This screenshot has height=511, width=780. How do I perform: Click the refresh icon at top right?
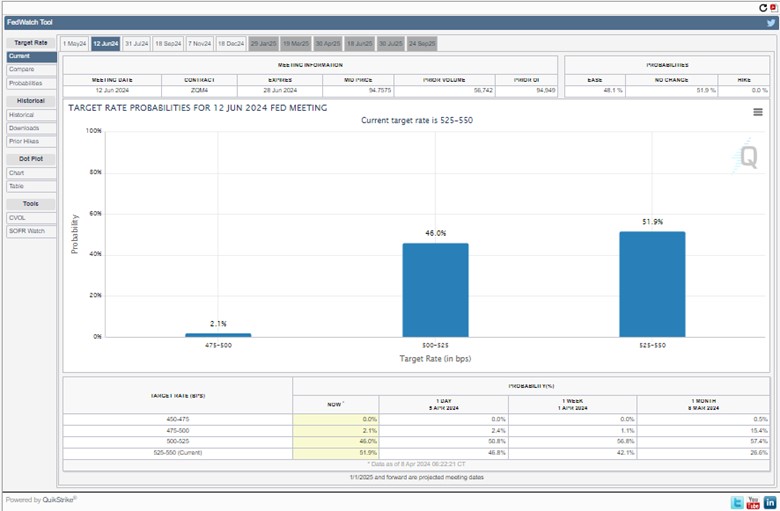pos(763,7)
